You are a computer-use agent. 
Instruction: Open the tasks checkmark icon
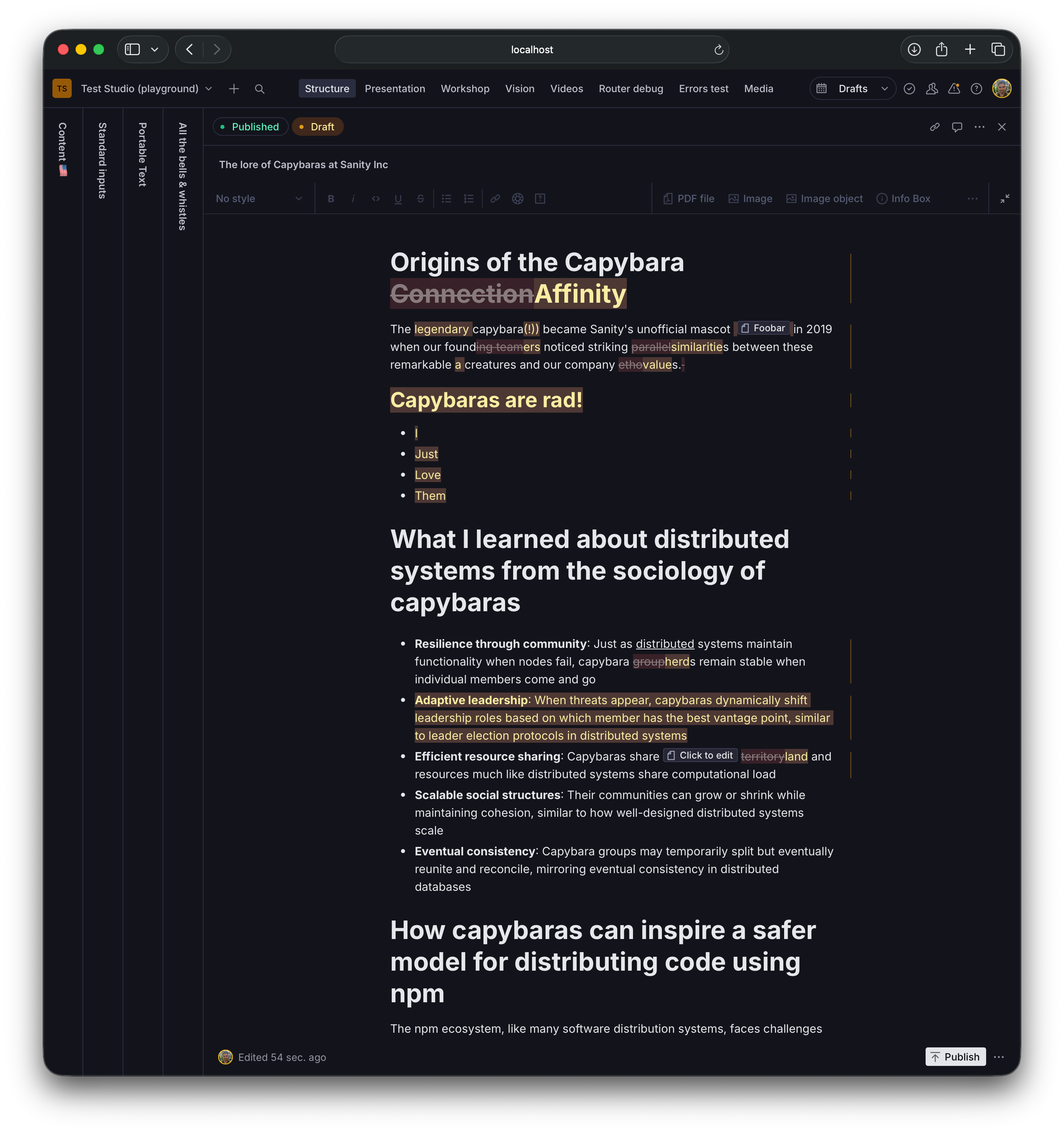click(x=909, y=88)
